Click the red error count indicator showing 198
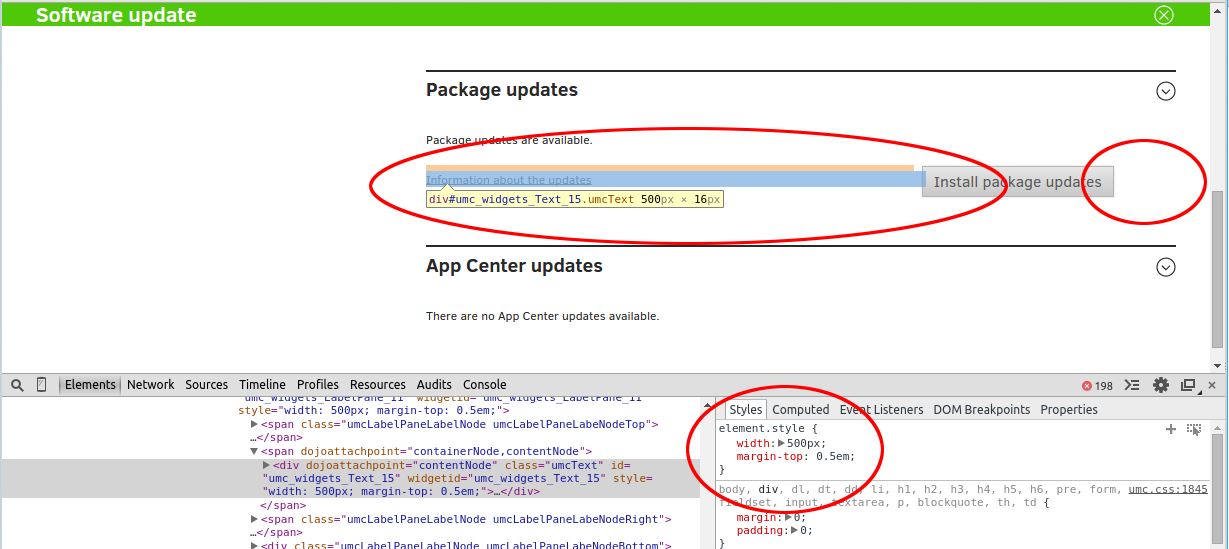Image resolution: width=1229 pixels, height=549 pixels. (1097, 385)
